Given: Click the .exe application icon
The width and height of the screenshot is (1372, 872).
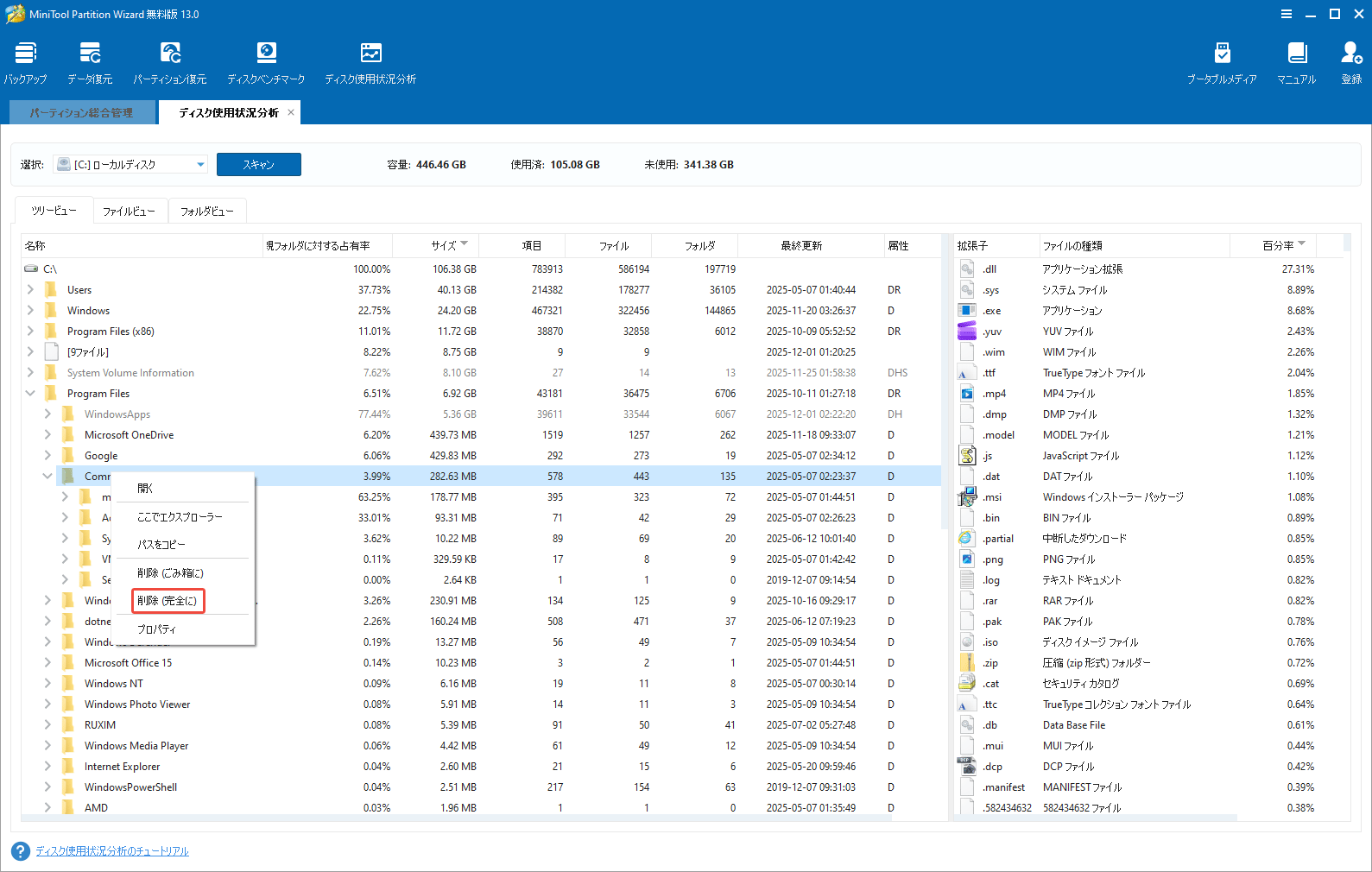Looking at the screenshot, I should click(967, 310).
